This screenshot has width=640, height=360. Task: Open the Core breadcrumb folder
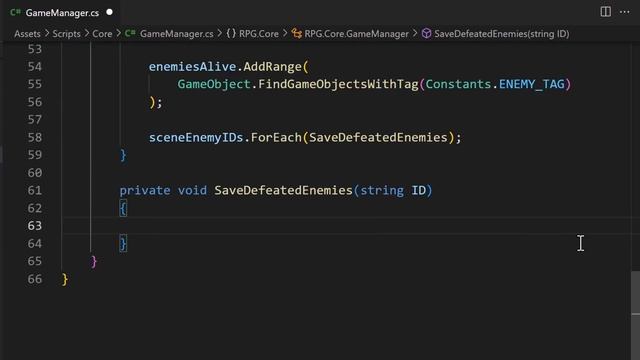(102, 34)
